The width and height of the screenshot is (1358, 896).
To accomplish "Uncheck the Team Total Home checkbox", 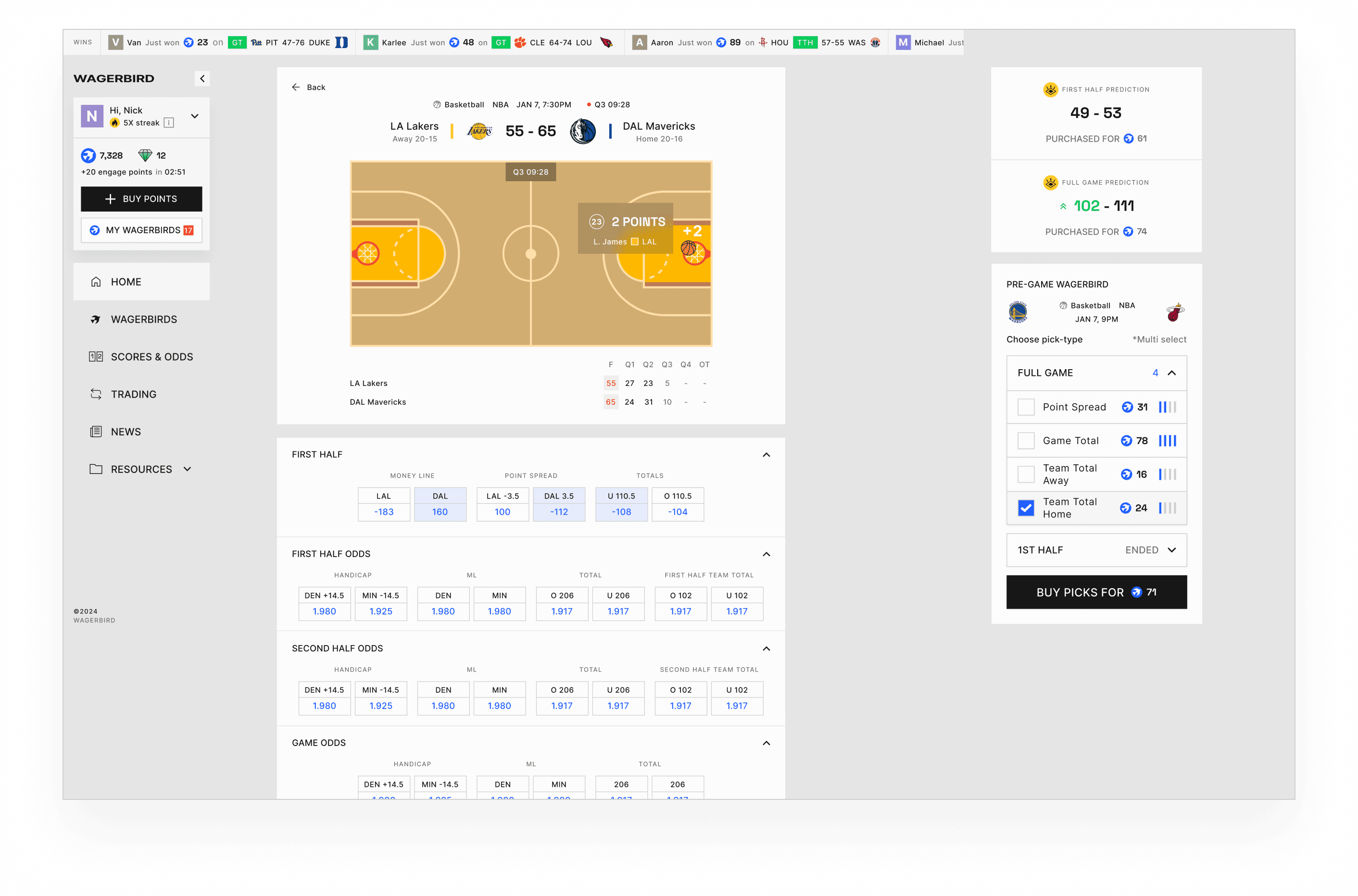I will coord(1025,508).
